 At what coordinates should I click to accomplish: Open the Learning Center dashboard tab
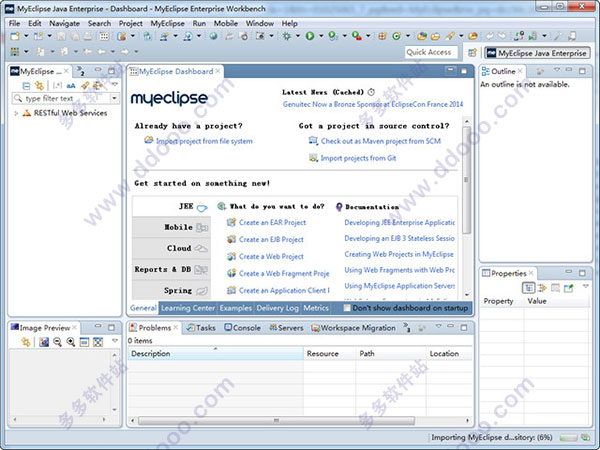(188, 308)
